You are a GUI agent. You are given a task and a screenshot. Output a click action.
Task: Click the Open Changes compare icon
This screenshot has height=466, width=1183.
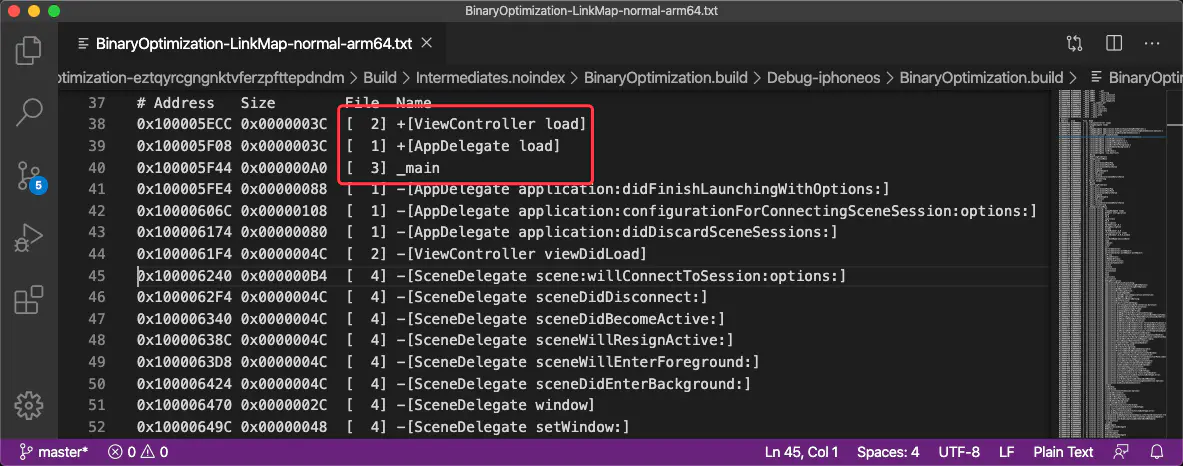pos(1075,44)
